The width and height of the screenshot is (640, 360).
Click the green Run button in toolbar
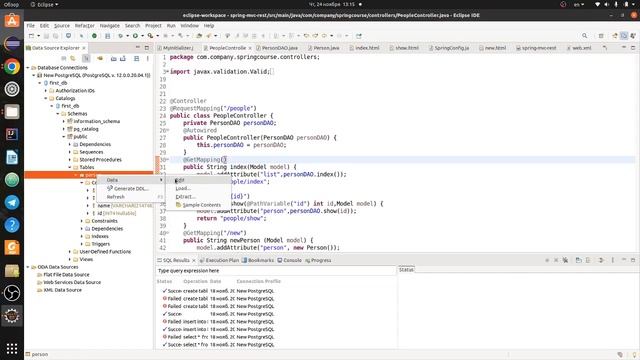[135, 36]
